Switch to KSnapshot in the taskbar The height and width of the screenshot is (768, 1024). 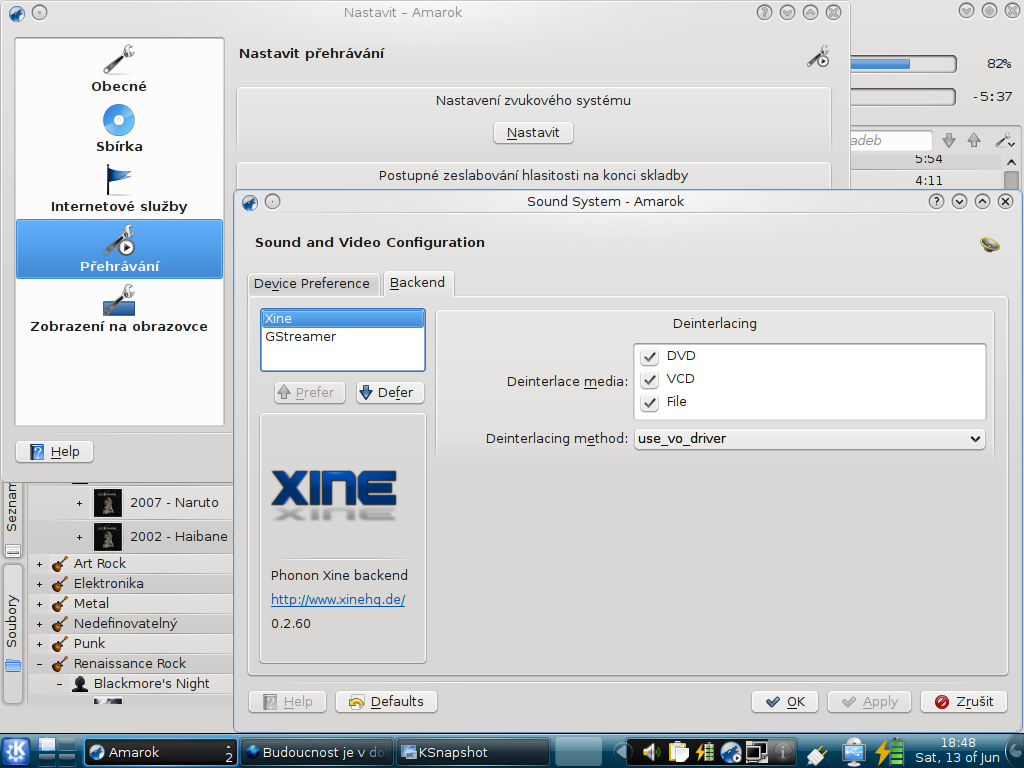[x=473, y=752]
